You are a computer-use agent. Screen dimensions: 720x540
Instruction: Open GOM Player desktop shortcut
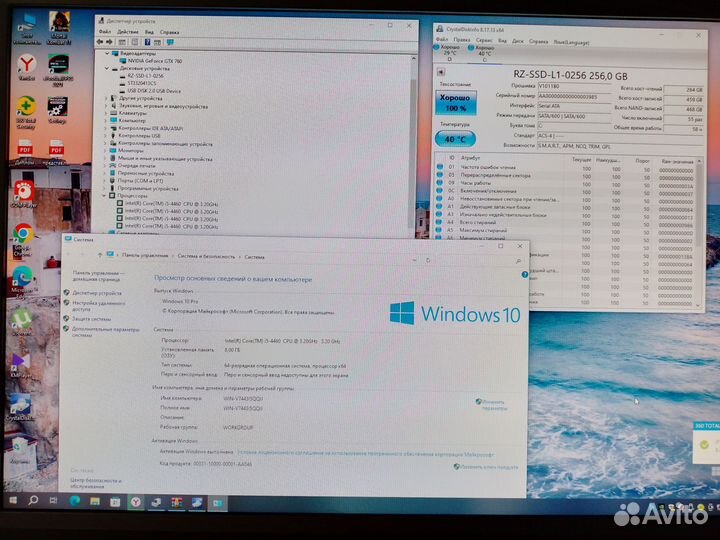click(x=24, y=195)
